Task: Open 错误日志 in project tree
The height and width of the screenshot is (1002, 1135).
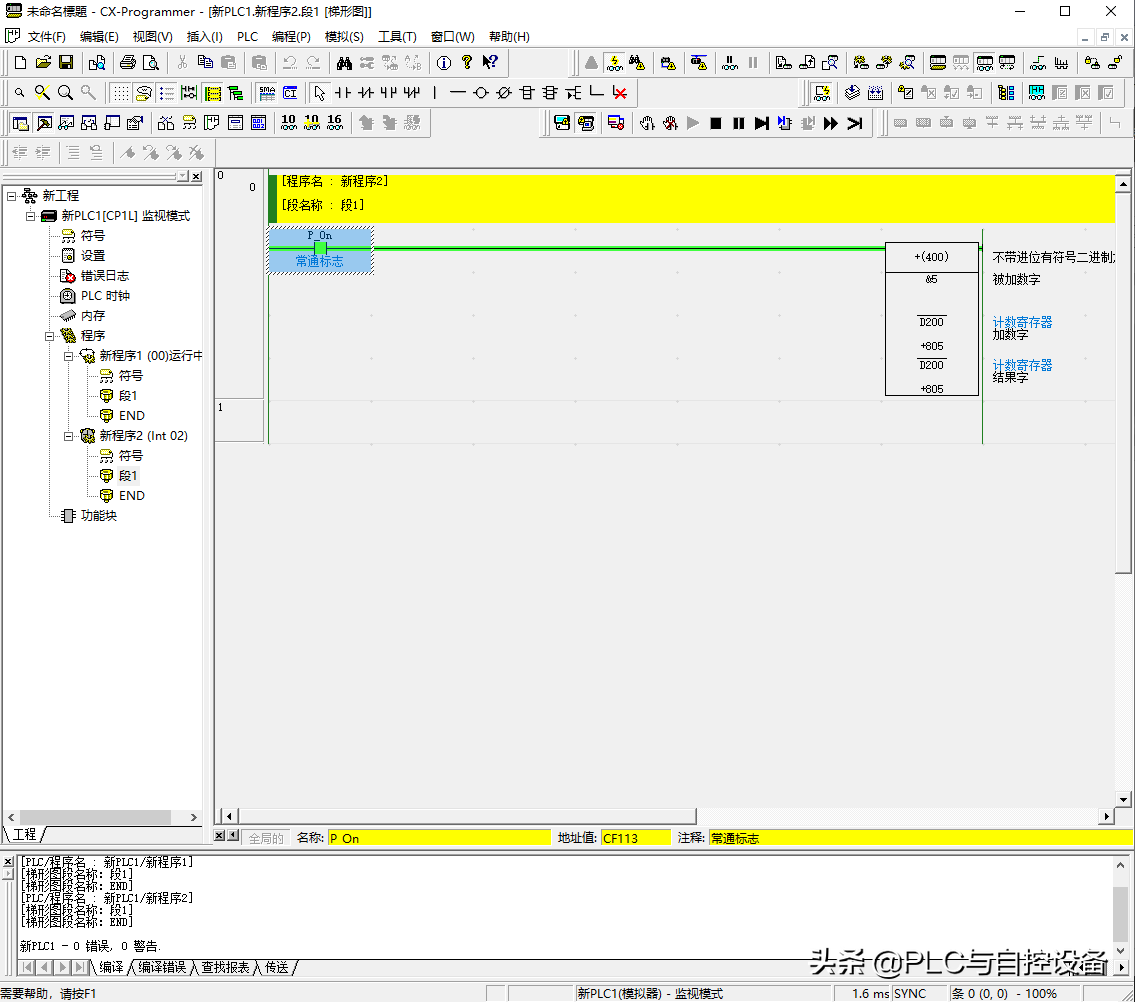Action: pos(104,276)
